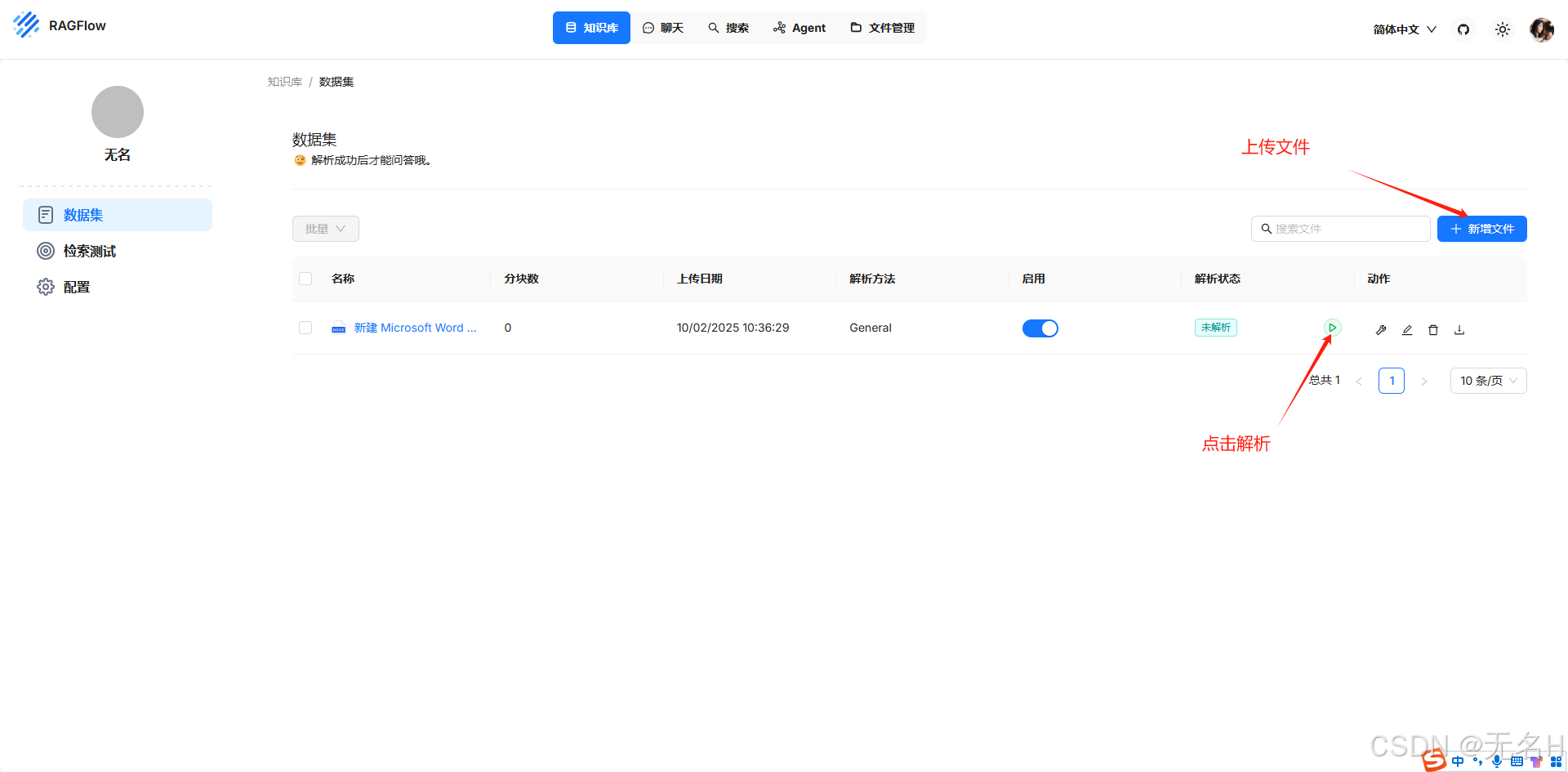
Task: Switch to the 聊天 tab
Action: (x=663, y=27)
